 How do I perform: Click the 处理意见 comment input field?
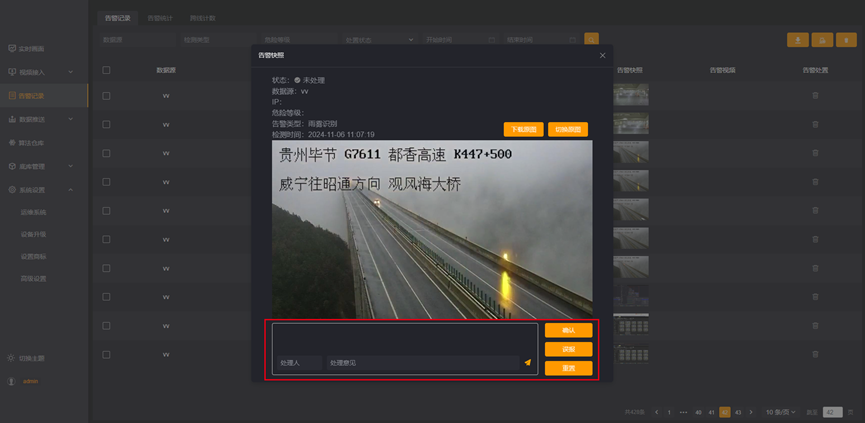[x=423, y=363]
